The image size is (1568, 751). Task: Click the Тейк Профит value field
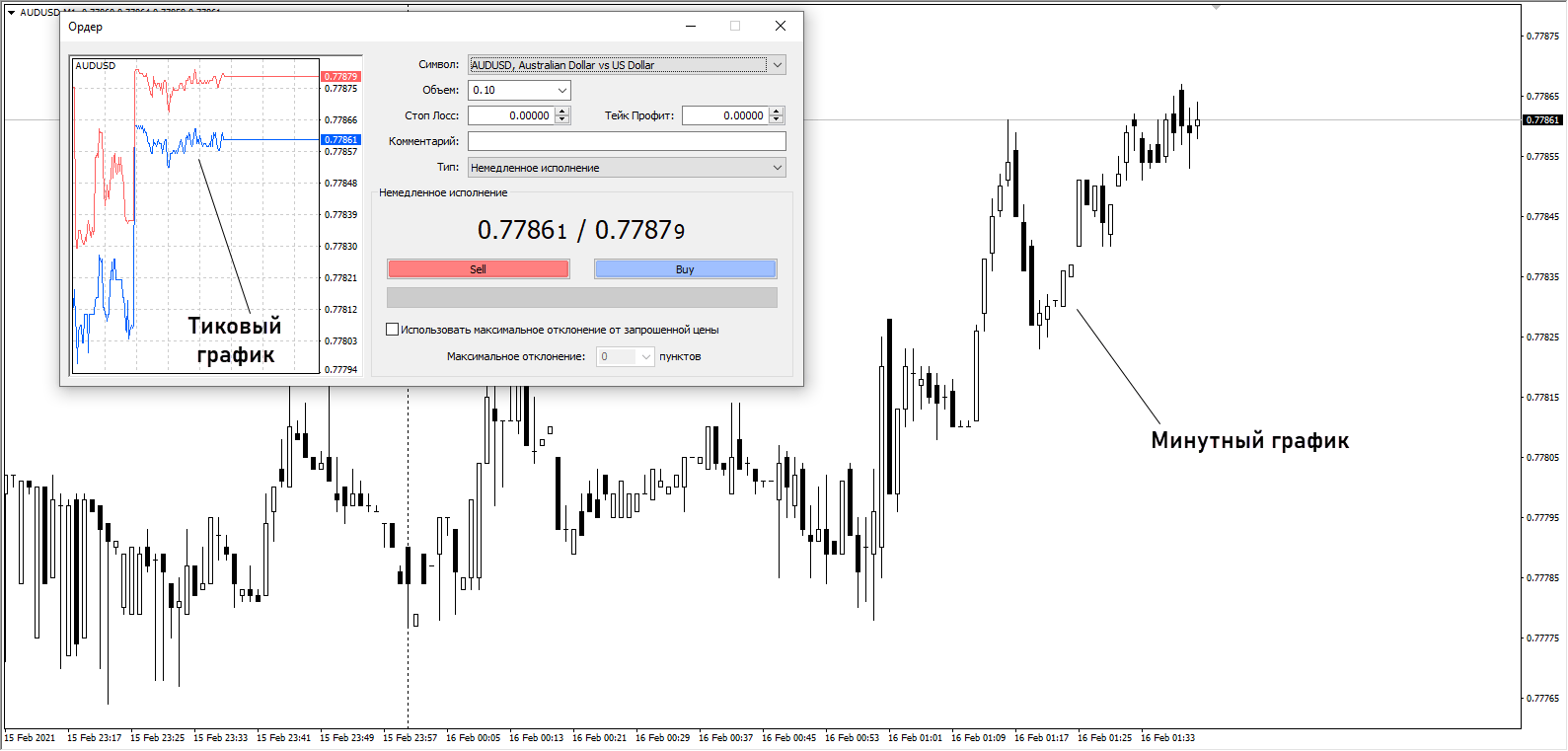(x=725, y=115)
